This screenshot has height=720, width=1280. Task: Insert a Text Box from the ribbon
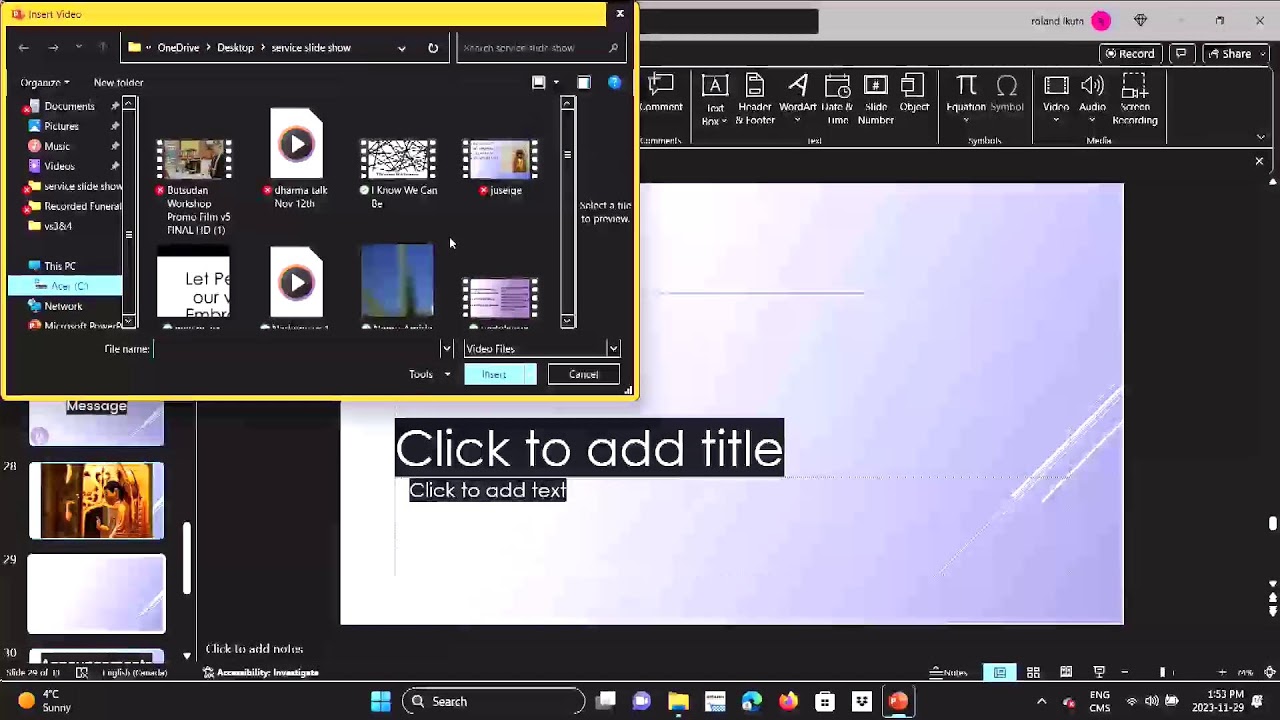coord(715,100)
